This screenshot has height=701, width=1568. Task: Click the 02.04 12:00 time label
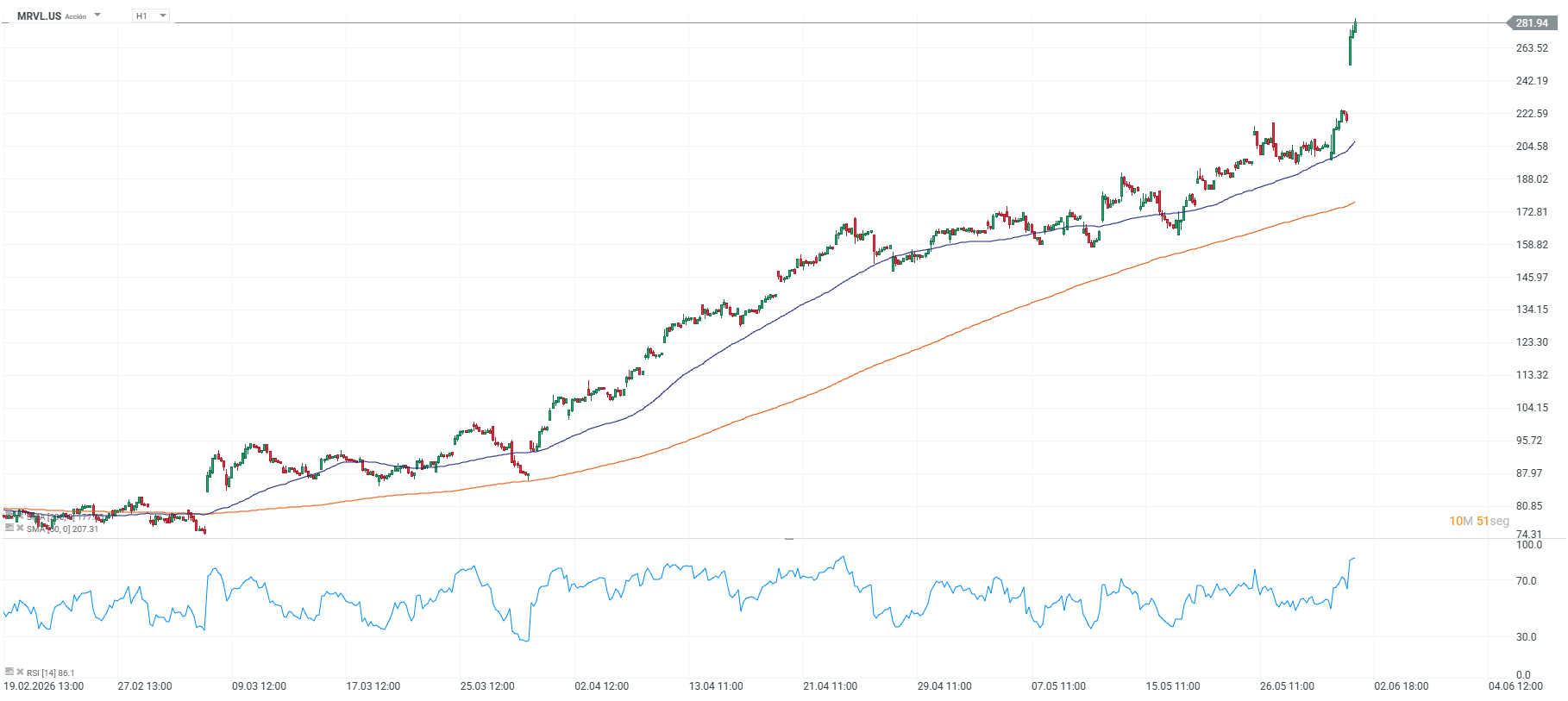tap(602, 686)
